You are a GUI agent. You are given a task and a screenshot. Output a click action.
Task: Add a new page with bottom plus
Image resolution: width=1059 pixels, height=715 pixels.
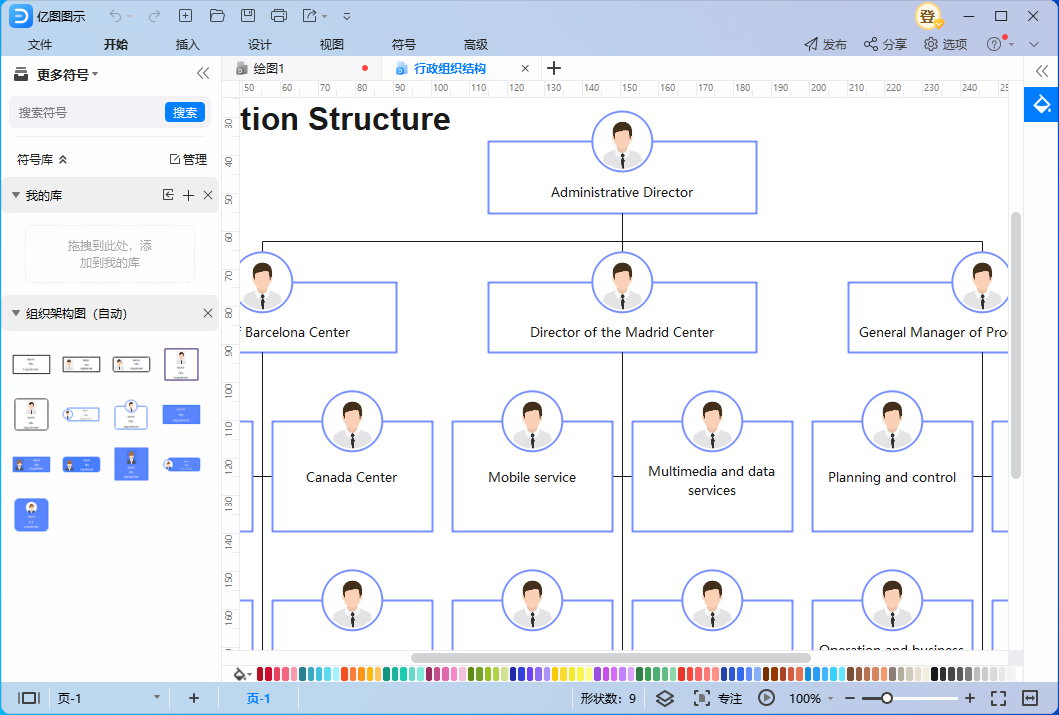coord(194,698)
